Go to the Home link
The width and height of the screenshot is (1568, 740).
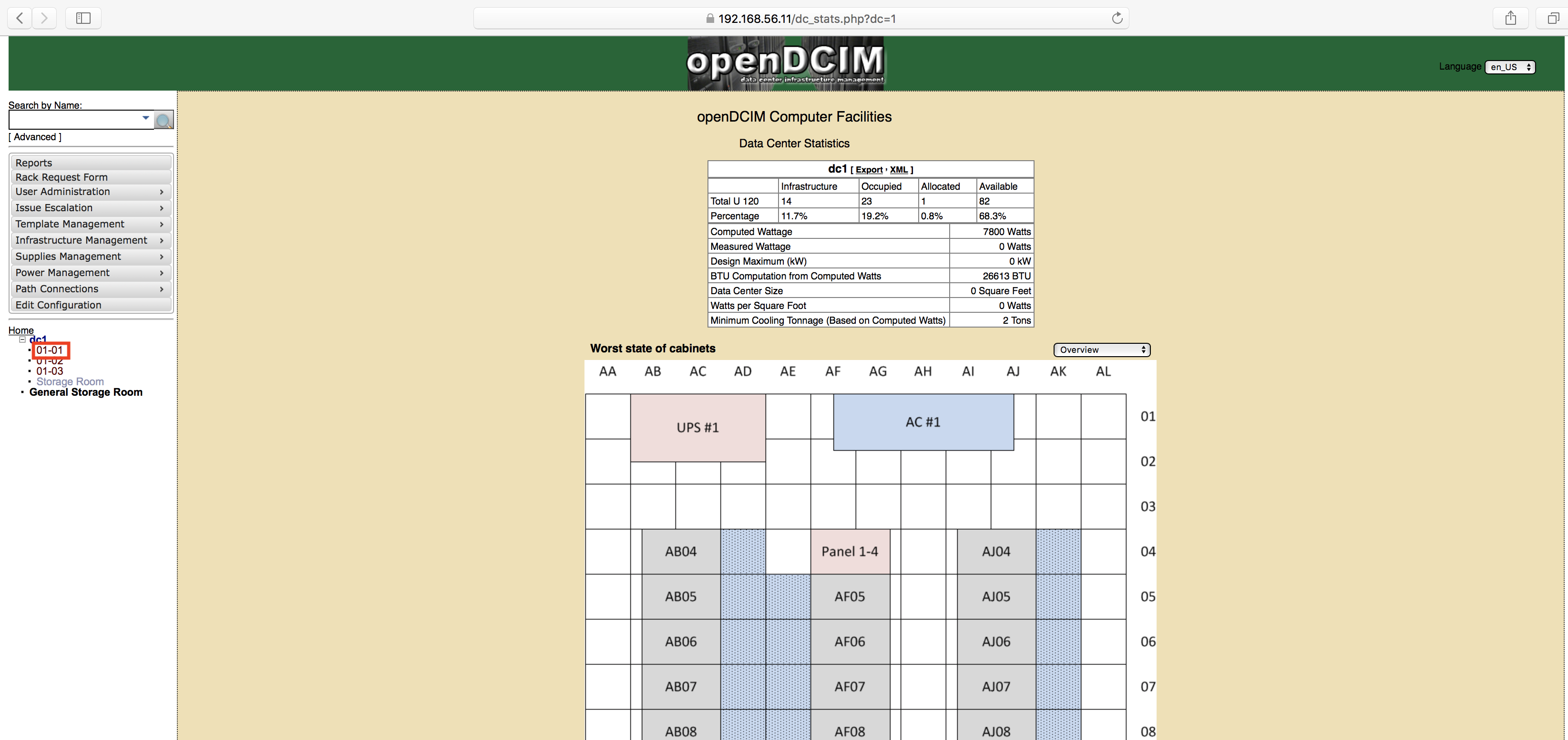pos(20,330)
